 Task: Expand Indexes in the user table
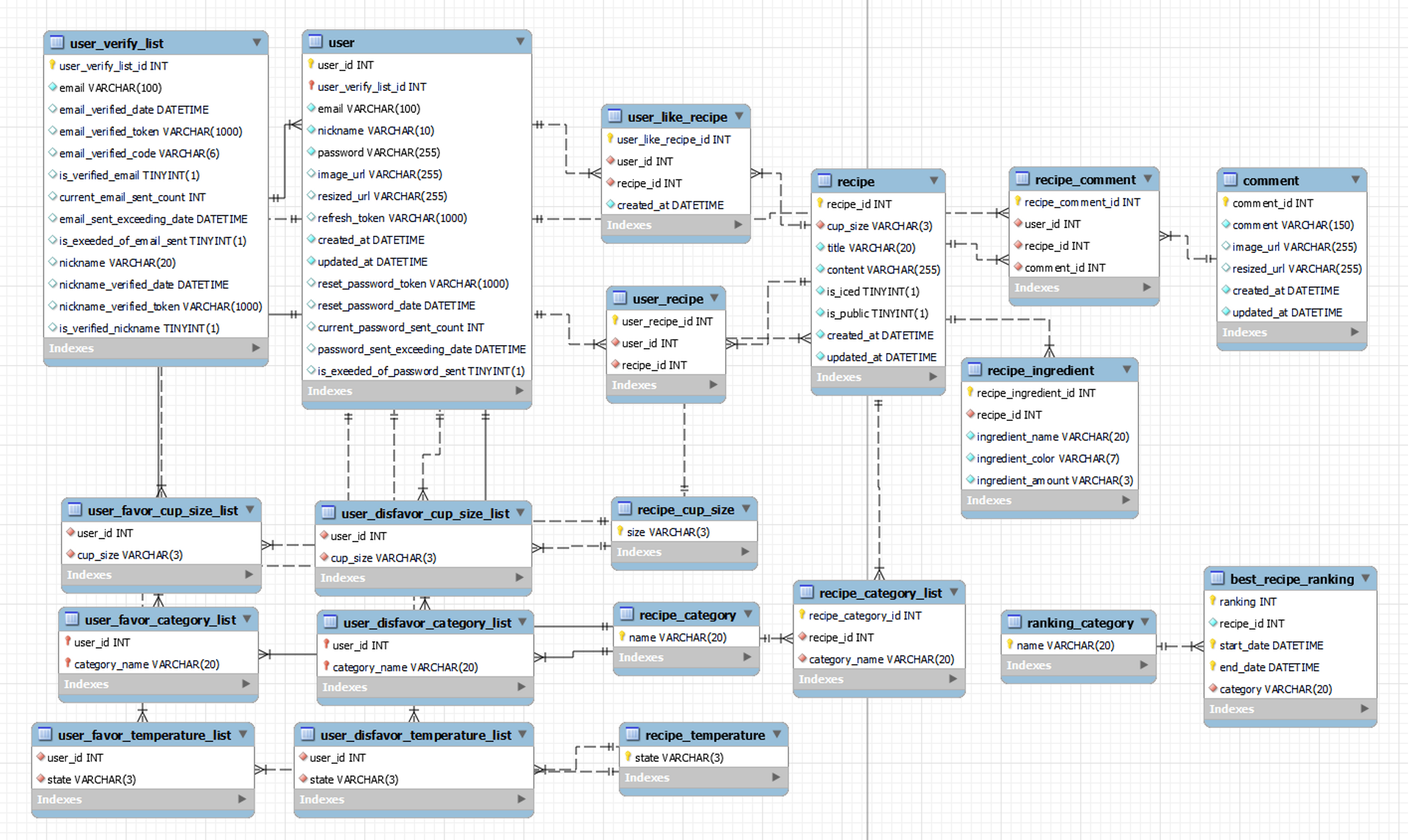coord(519,391)
